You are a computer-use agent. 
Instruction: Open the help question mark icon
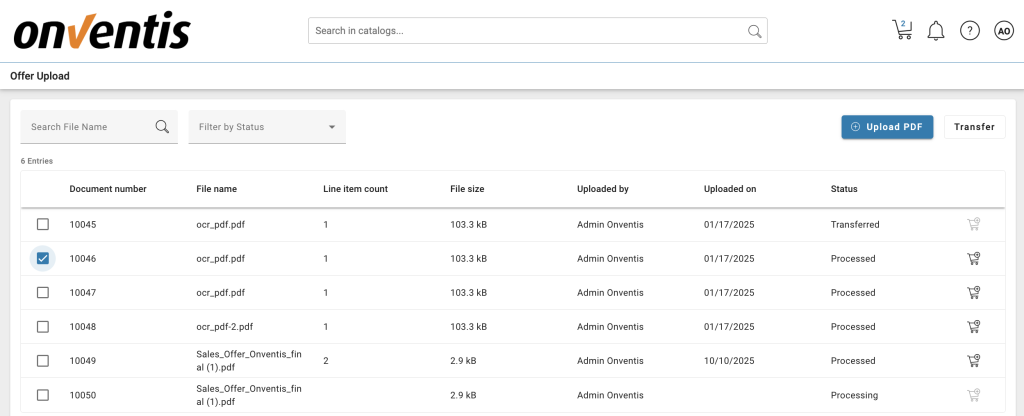tap(969, 31)
